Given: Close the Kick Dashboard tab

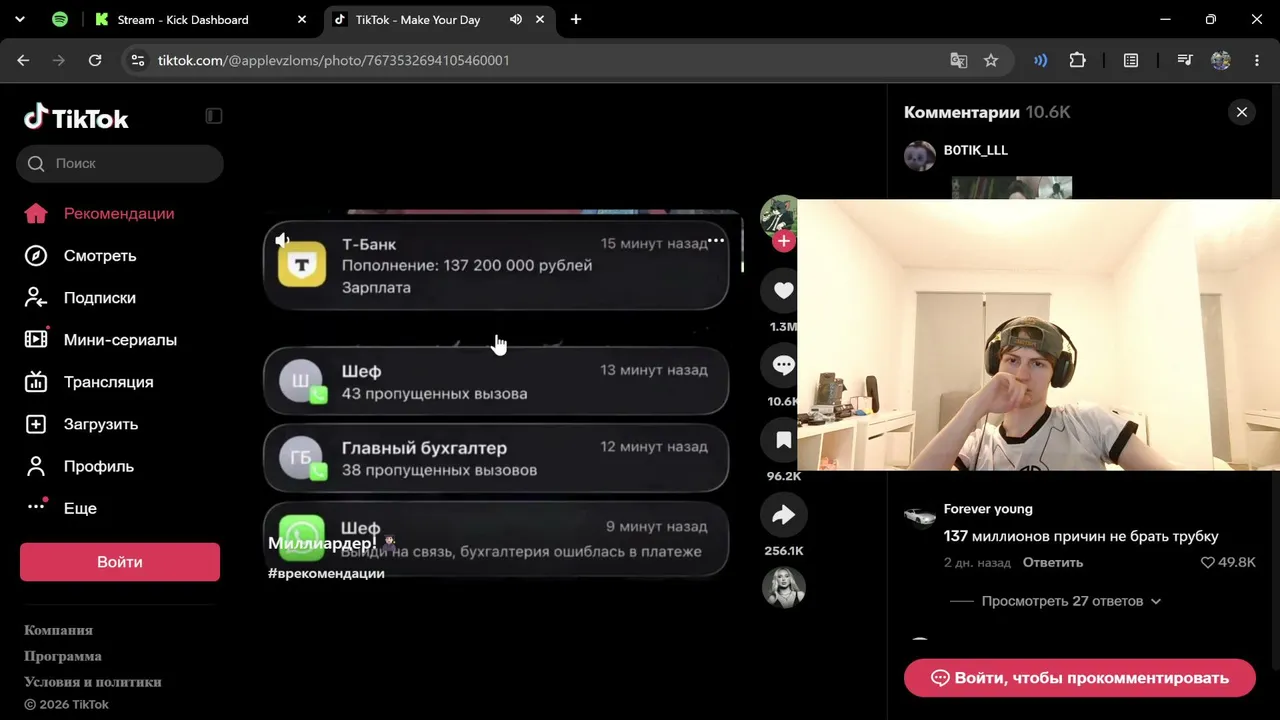Looking at the screenshot, I should coord(303,19).
